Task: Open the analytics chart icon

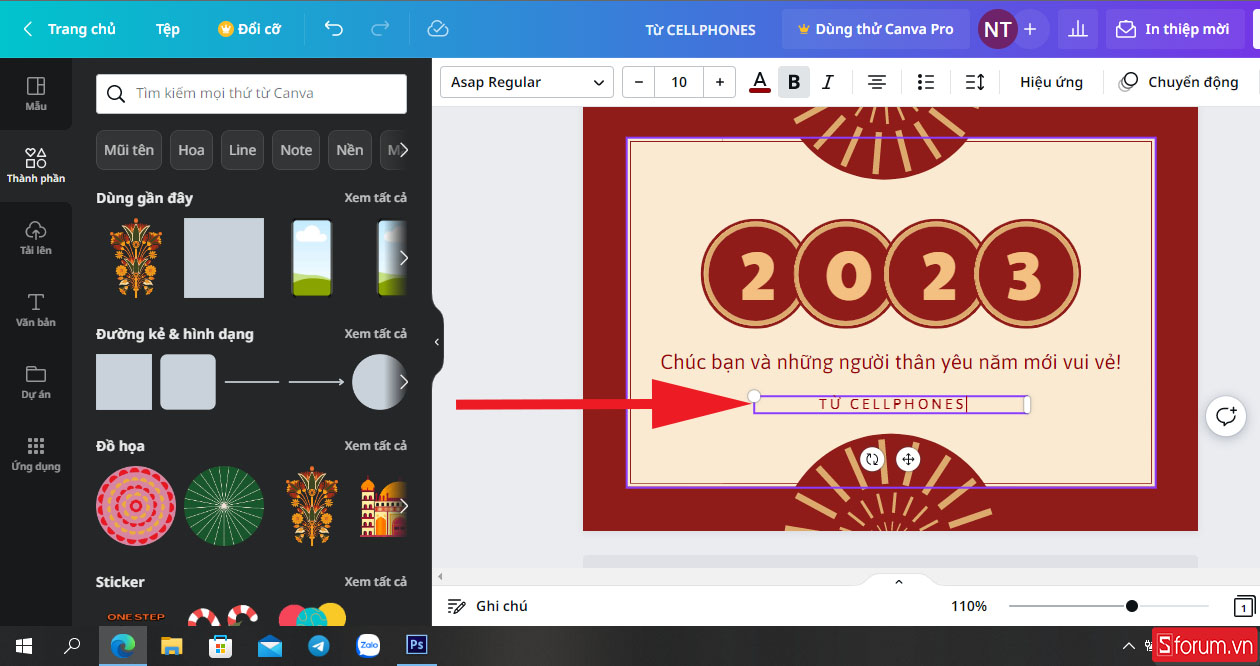Action: pos(1077,29)
